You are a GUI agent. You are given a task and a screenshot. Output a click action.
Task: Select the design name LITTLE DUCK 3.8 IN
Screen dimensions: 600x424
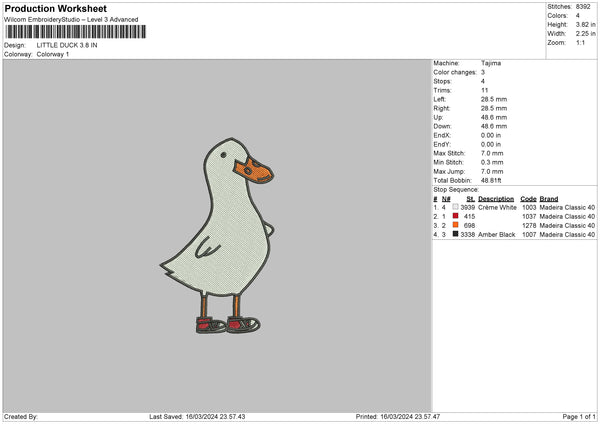pos(67,45)
